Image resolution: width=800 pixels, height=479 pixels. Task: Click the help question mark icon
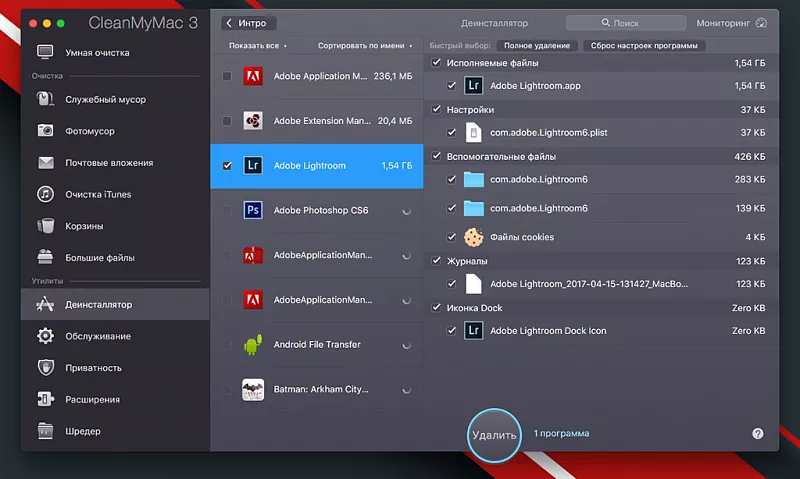(758, 433)
